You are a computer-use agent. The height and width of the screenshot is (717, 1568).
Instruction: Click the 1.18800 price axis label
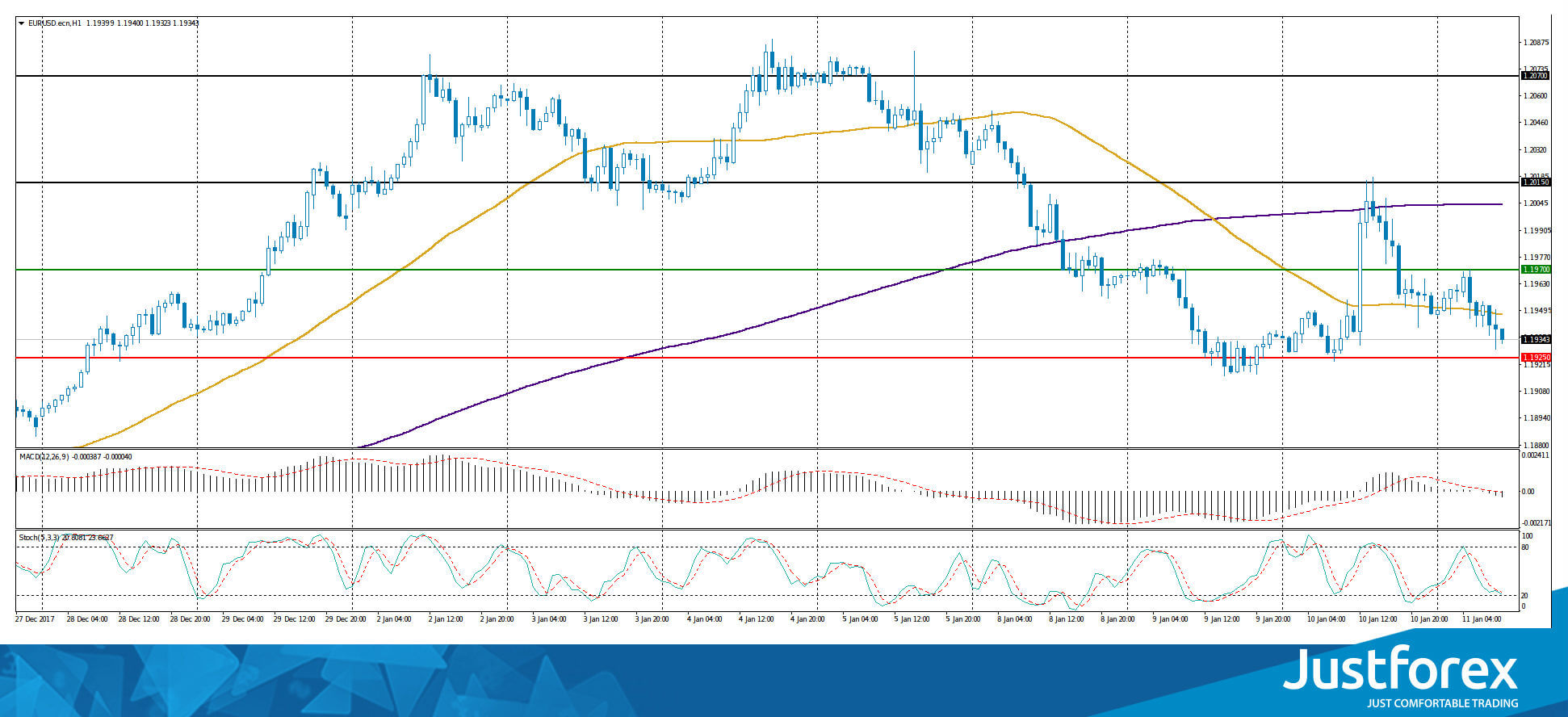point(1537,446)
